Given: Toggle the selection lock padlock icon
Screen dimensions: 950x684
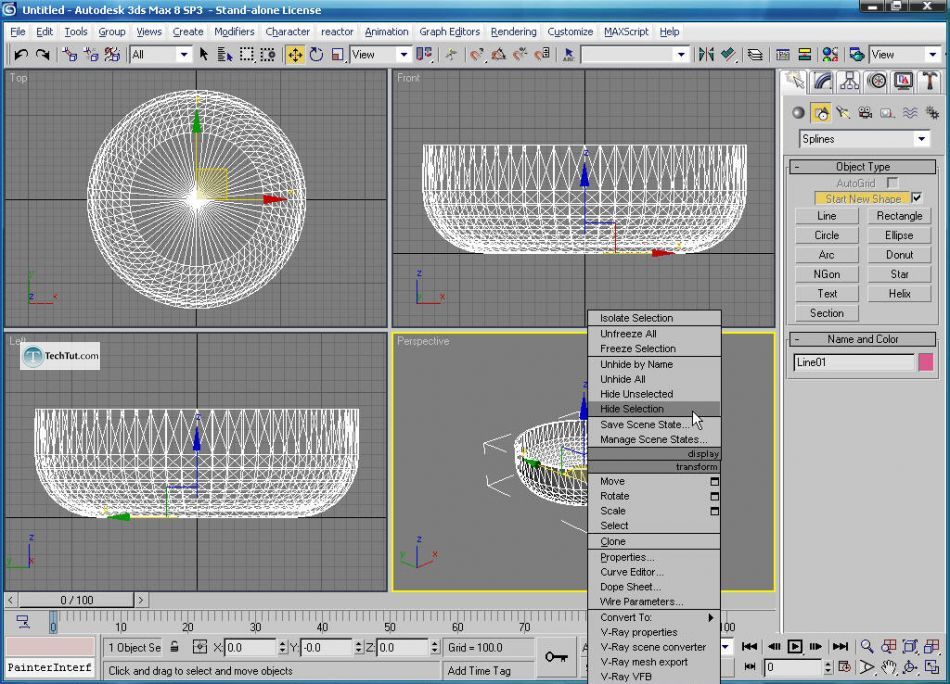Looking at the screenshot, I should [x=174, y=647].
